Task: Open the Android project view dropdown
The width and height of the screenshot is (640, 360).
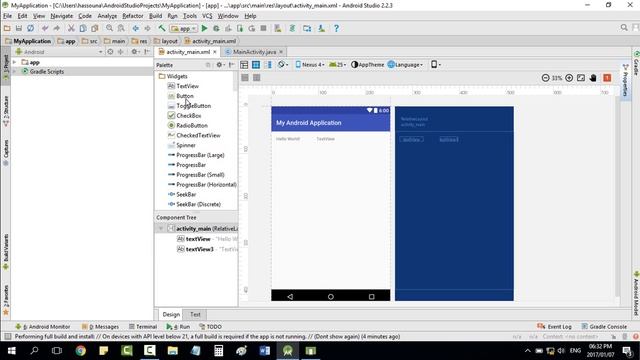Action: [x=59, y=52]
